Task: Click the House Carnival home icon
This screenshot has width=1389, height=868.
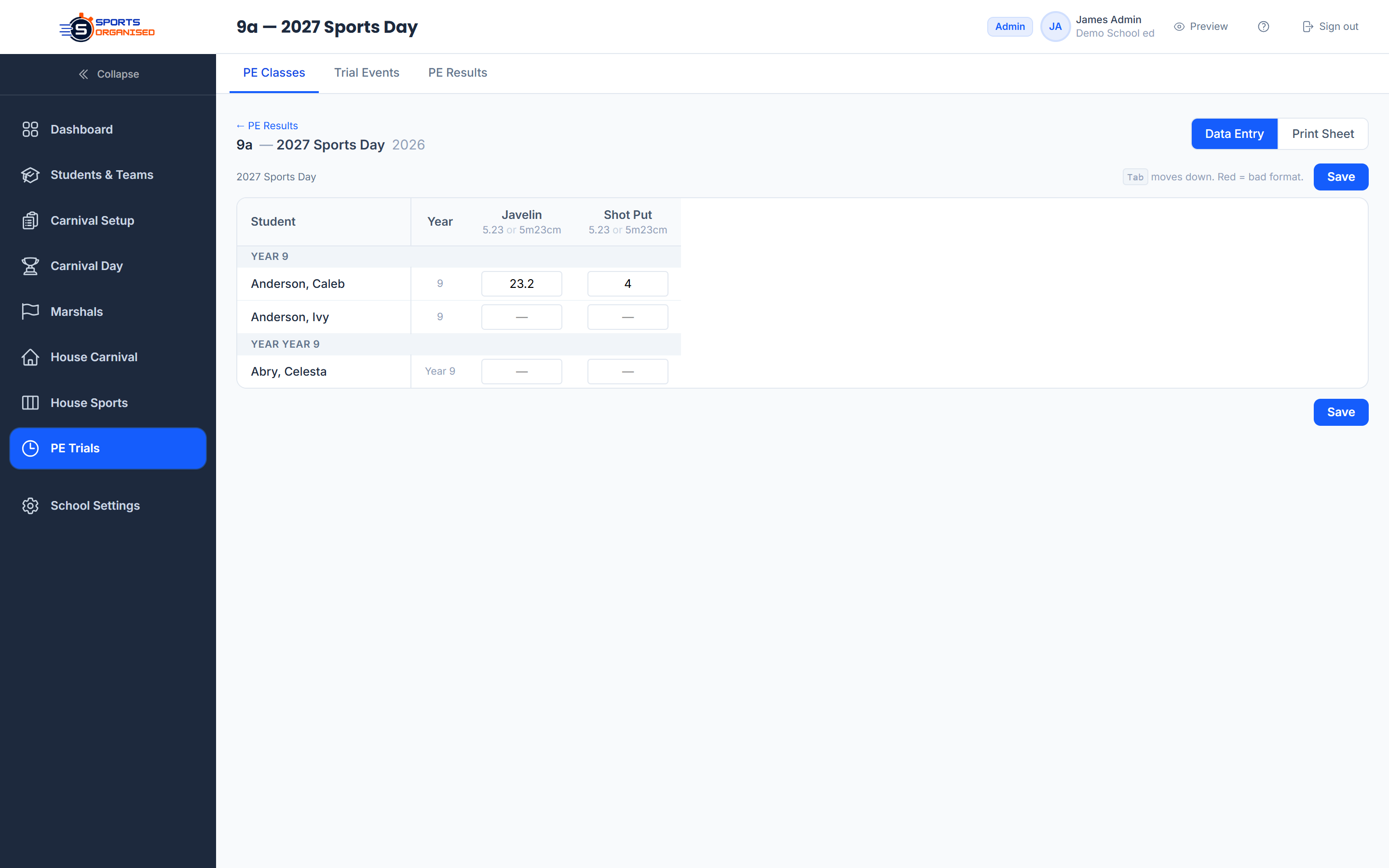Action: (x=30, y=357)
